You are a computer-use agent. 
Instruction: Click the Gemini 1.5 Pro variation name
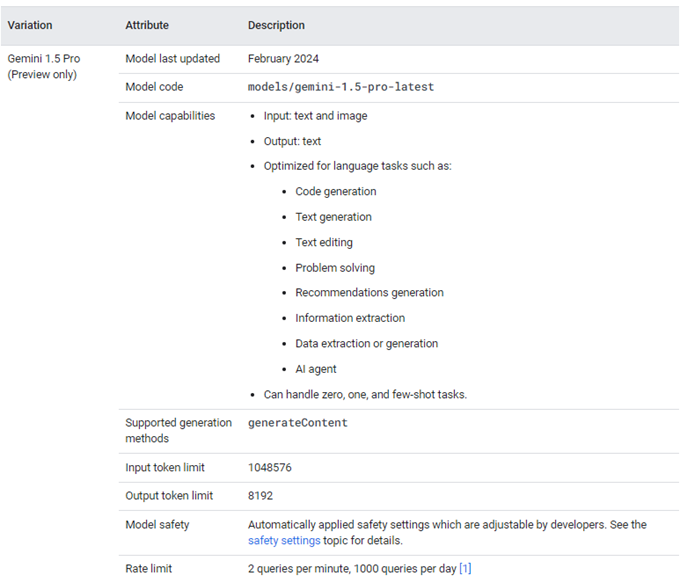pyautogui.click(x=44, y=59)
